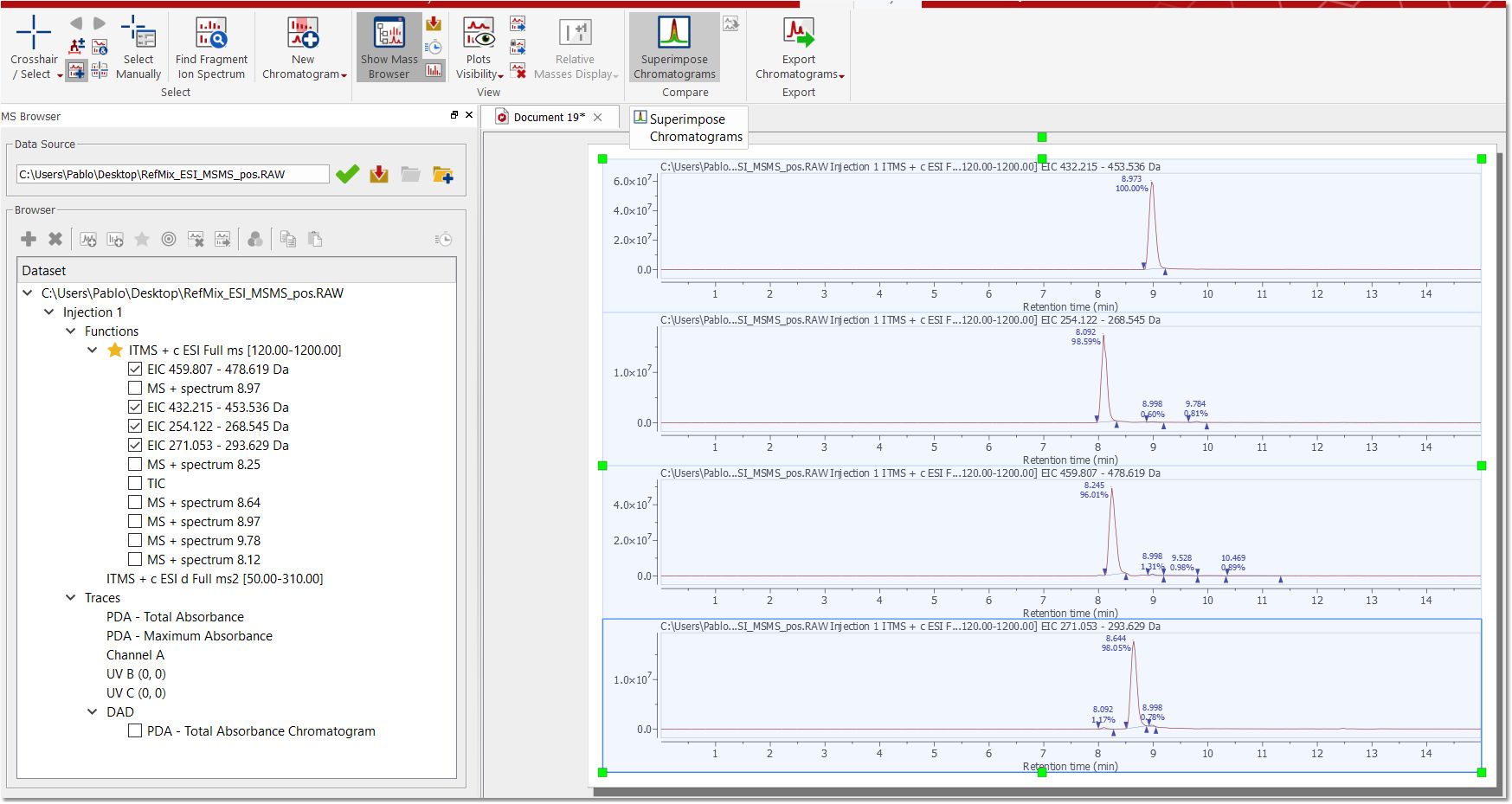This screenshot has height=804, width=1512.
Task: Click the red arrow import icon in Data Source
Action: pos(379,174)
